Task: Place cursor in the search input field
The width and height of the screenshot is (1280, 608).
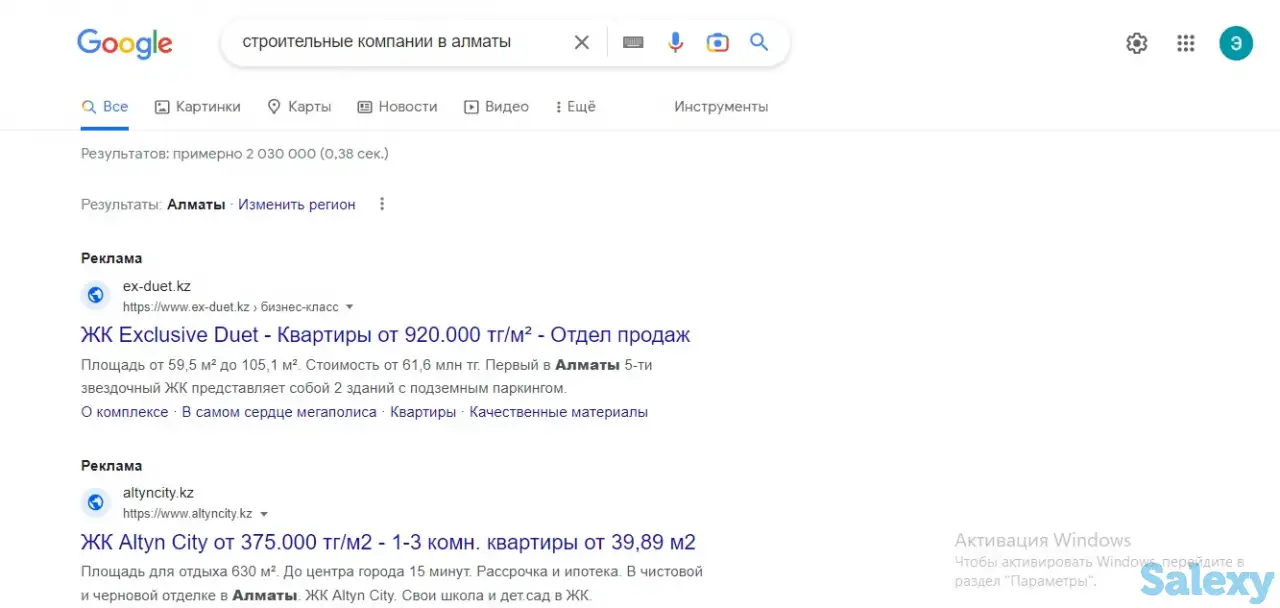Action: tap(400, 42)
